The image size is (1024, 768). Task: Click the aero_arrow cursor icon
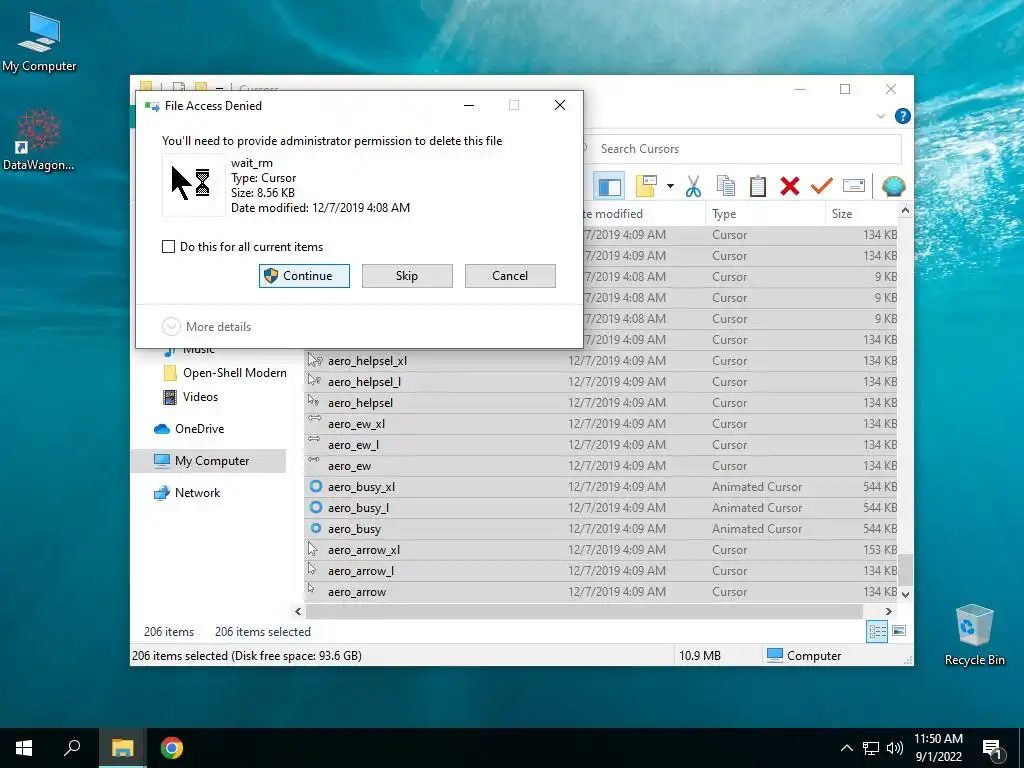[x=312, y=589]
